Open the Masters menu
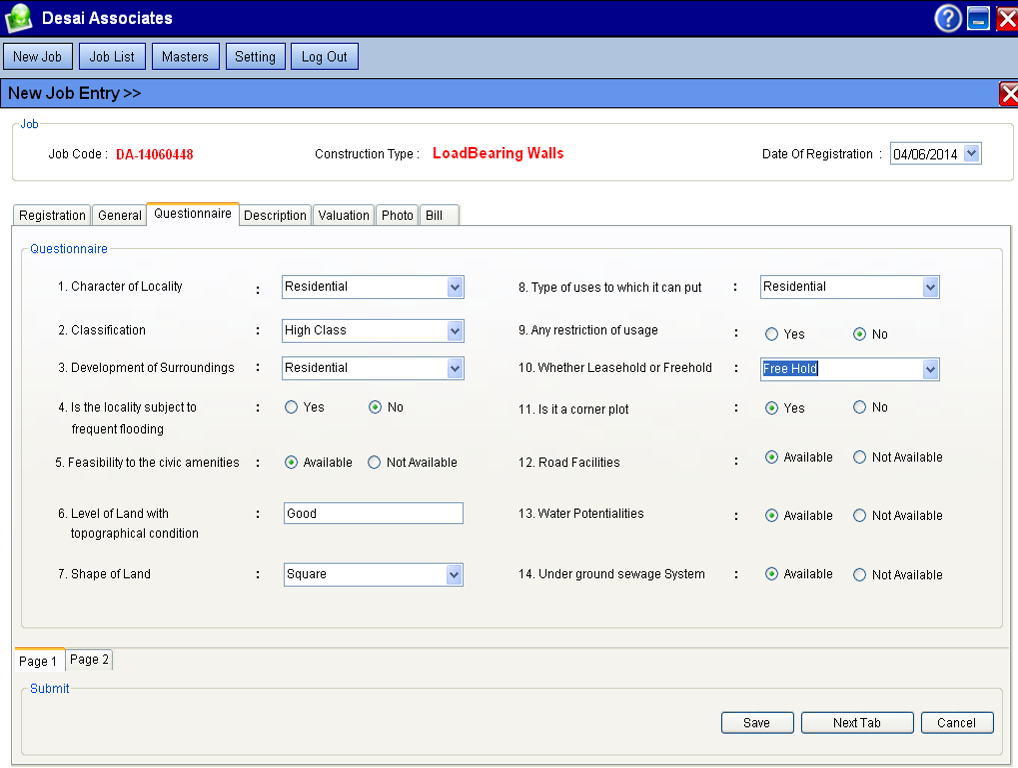This screenshot has width=1018, height=768. (x=185, y=57)
